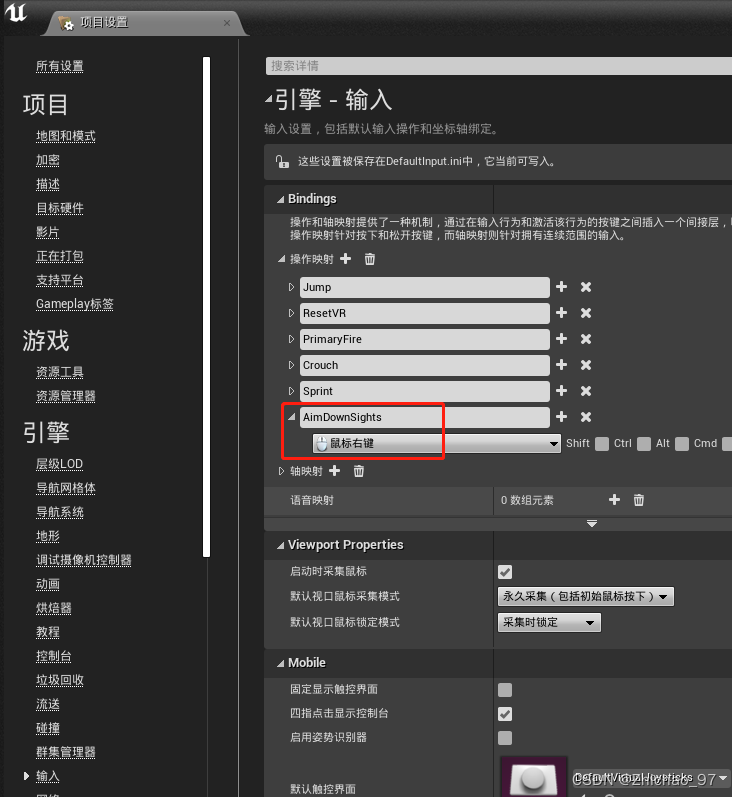The height and width of the screenshot is (797, 732).
Task: Click the 搜索详情 search field
Action: pos(499,66)
